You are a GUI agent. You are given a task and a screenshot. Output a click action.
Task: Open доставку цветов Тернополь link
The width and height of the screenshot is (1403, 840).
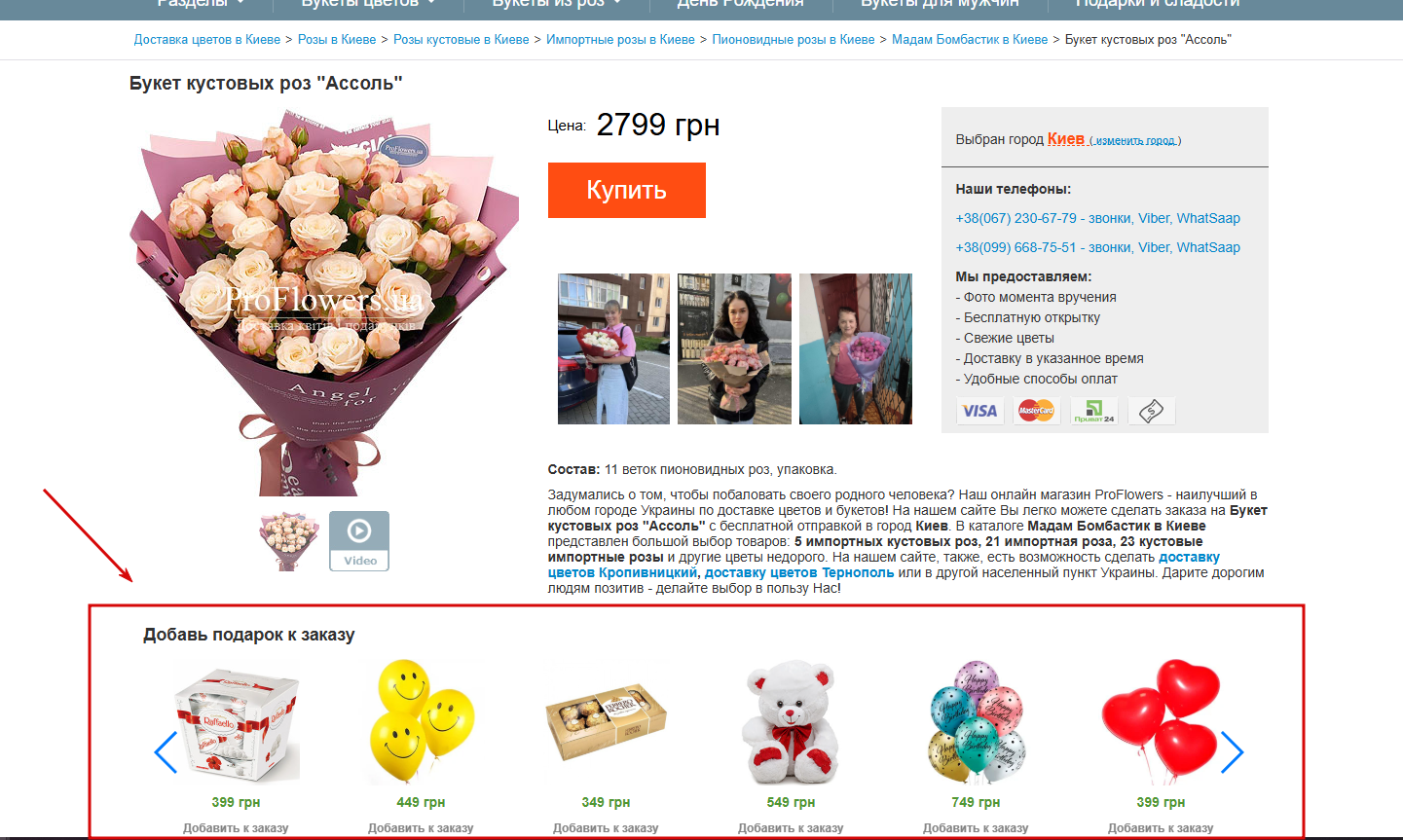(x=799, y=572)
